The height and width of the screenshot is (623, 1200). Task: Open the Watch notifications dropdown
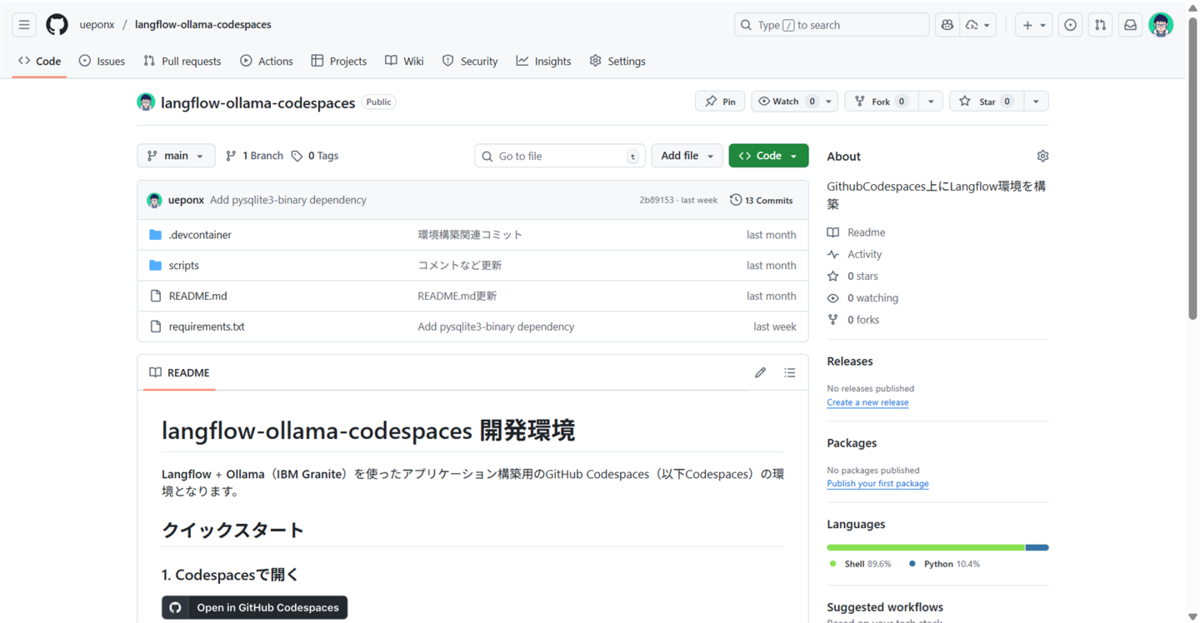pyautogui.click(x=794, y=101)
